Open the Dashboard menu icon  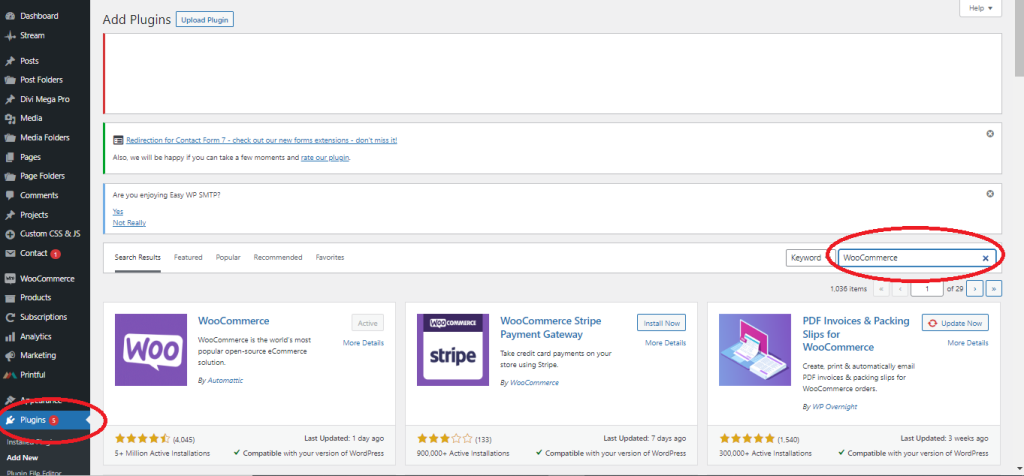10,16
